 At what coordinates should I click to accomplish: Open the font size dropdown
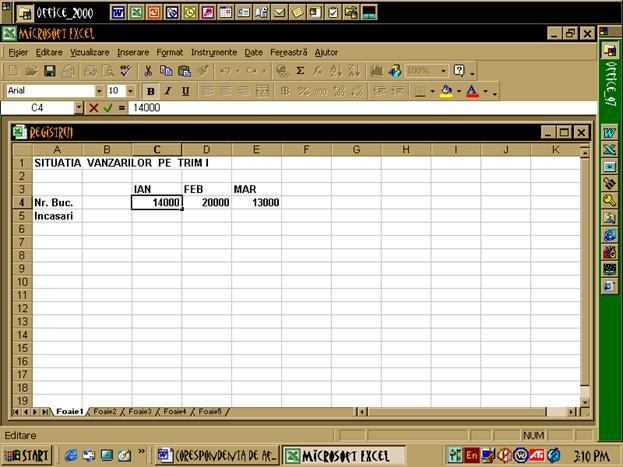coord(130,91)
